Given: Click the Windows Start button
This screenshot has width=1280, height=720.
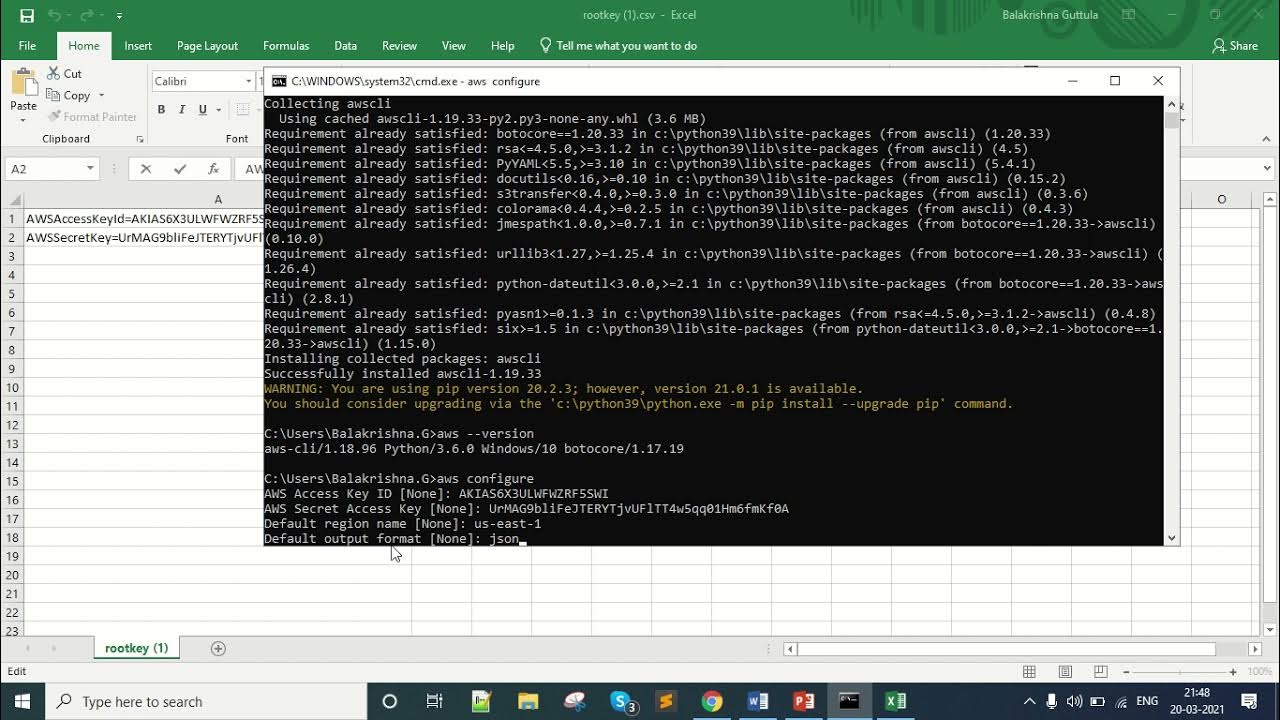Looking at the screenshot, I should (x=22, y=701).
